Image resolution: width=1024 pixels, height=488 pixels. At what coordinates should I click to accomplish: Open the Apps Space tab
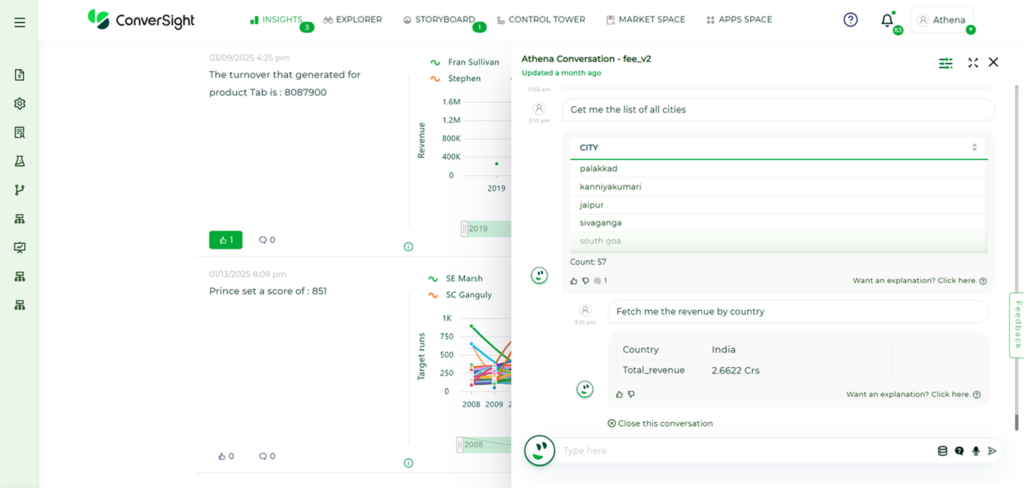point(739,20)
